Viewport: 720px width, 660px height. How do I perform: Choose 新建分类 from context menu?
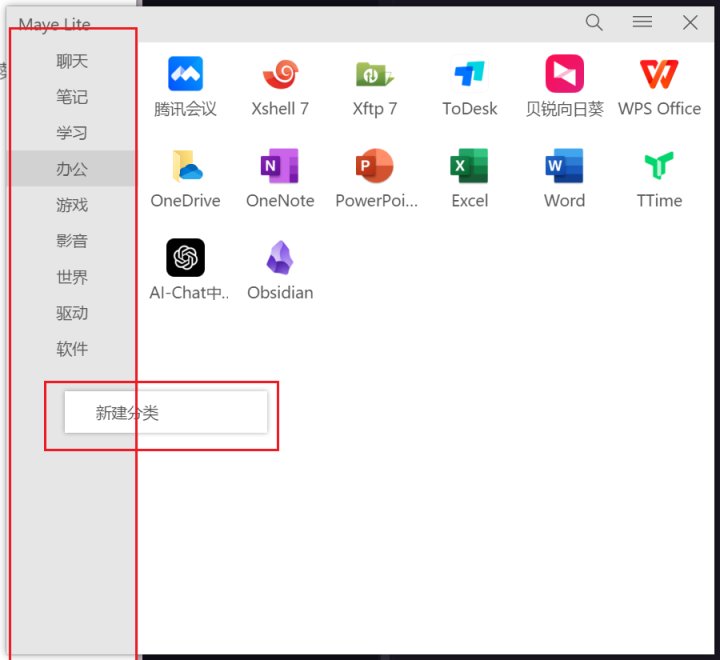pos(166,412)
